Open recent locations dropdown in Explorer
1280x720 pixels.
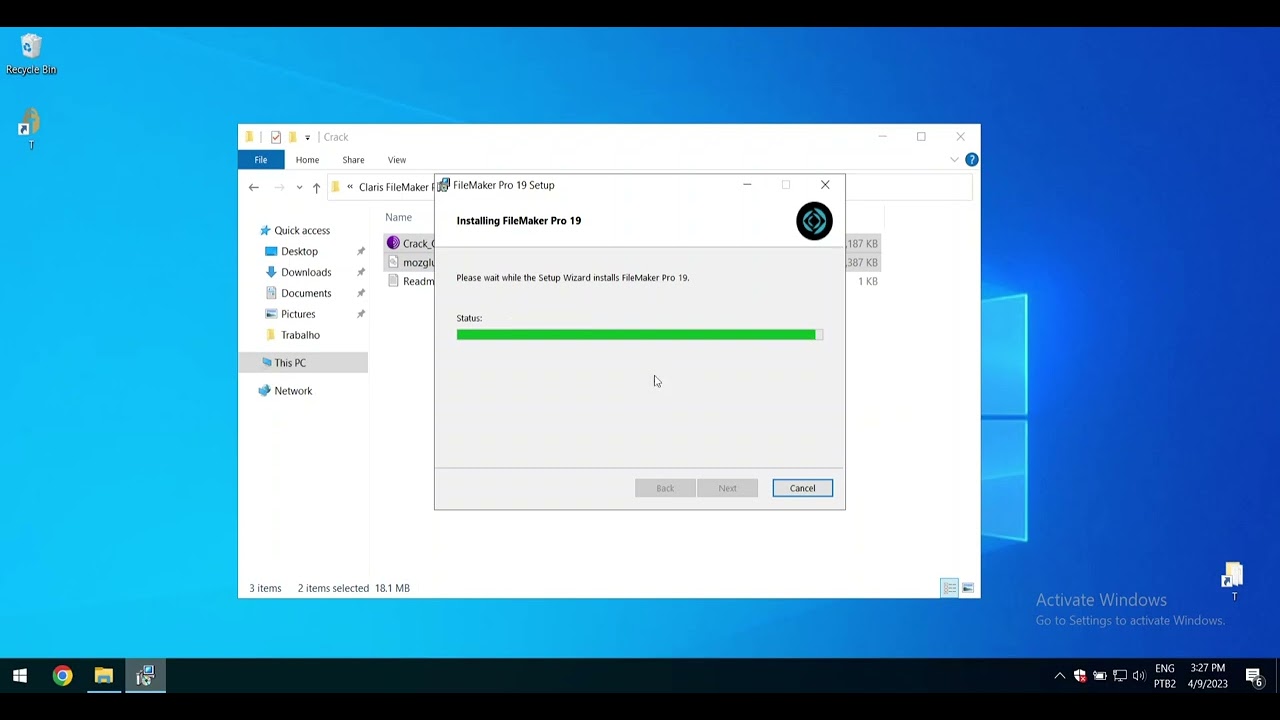(299, 187)
